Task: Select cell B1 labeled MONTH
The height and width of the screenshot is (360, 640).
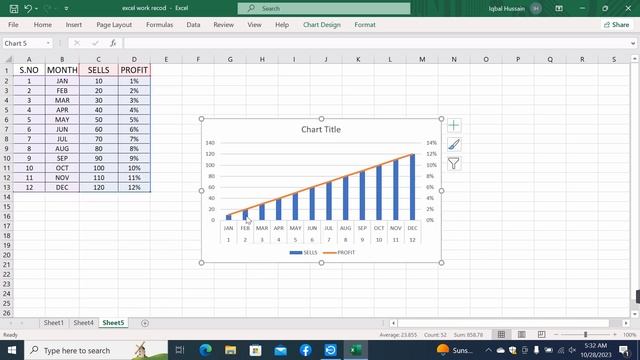Action: tap(62, 70)
